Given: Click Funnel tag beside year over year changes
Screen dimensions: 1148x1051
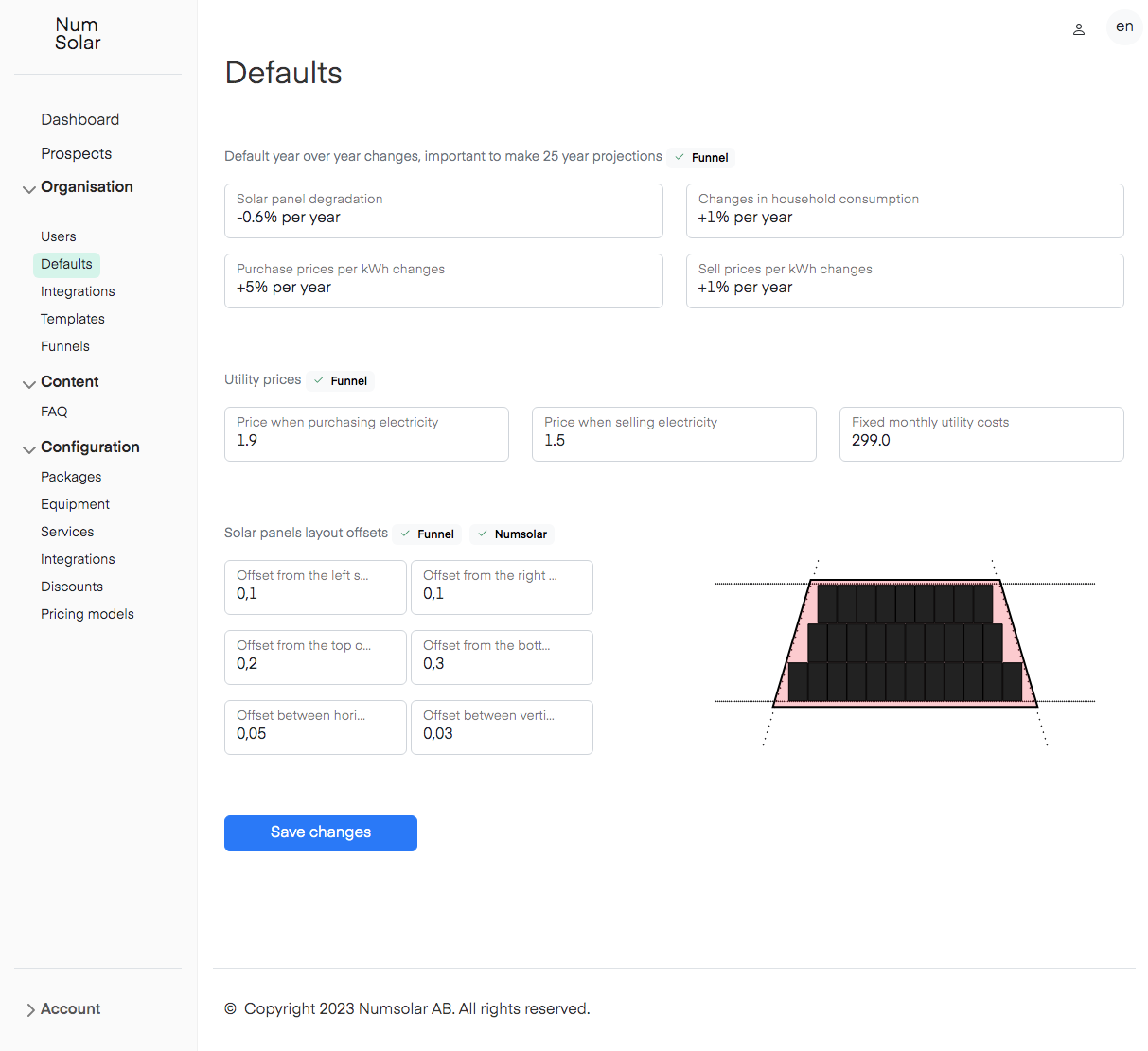Looking at the screenshot, I should (701, 158).
